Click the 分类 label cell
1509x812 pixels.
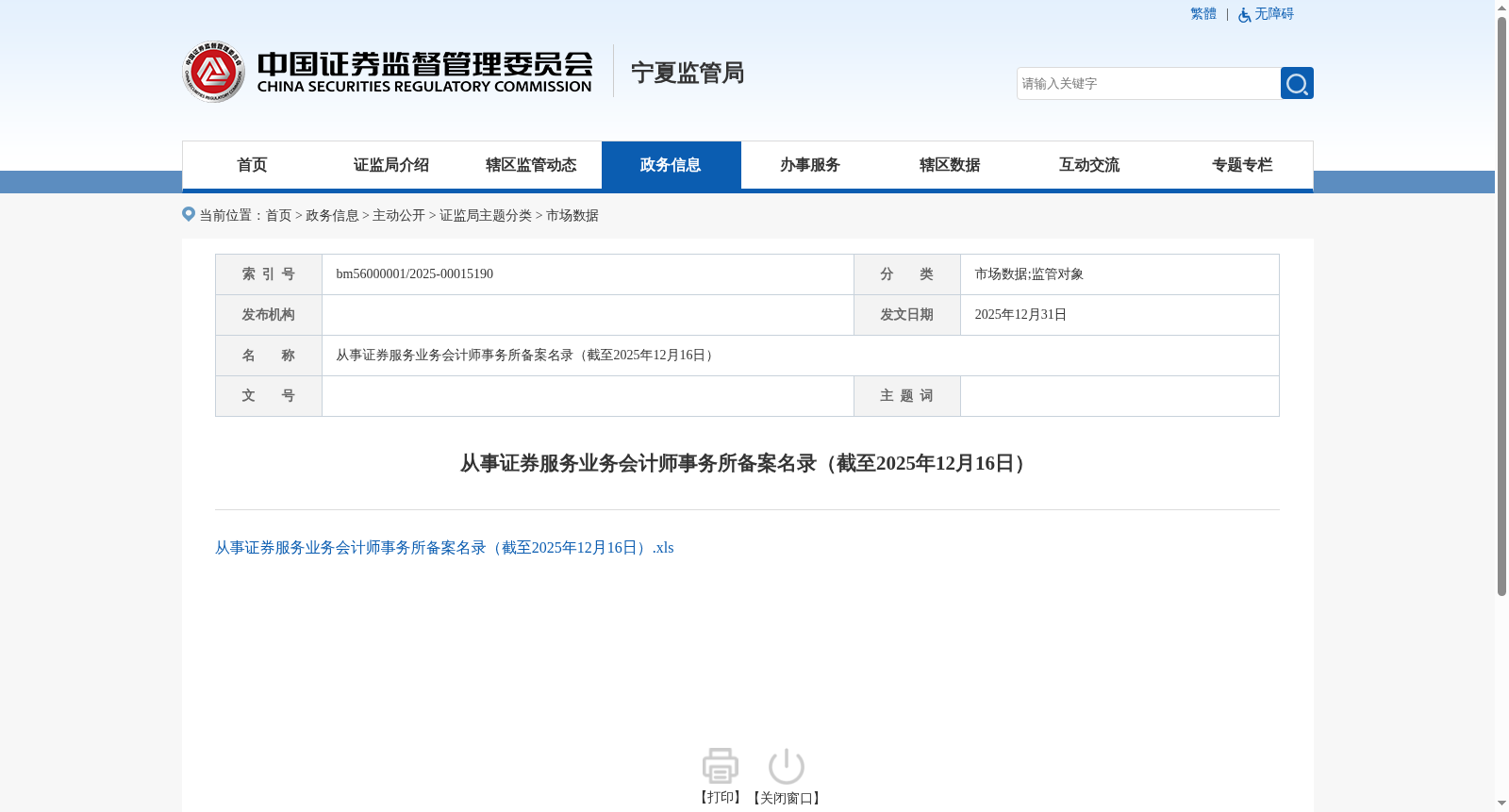click(907, 274)
